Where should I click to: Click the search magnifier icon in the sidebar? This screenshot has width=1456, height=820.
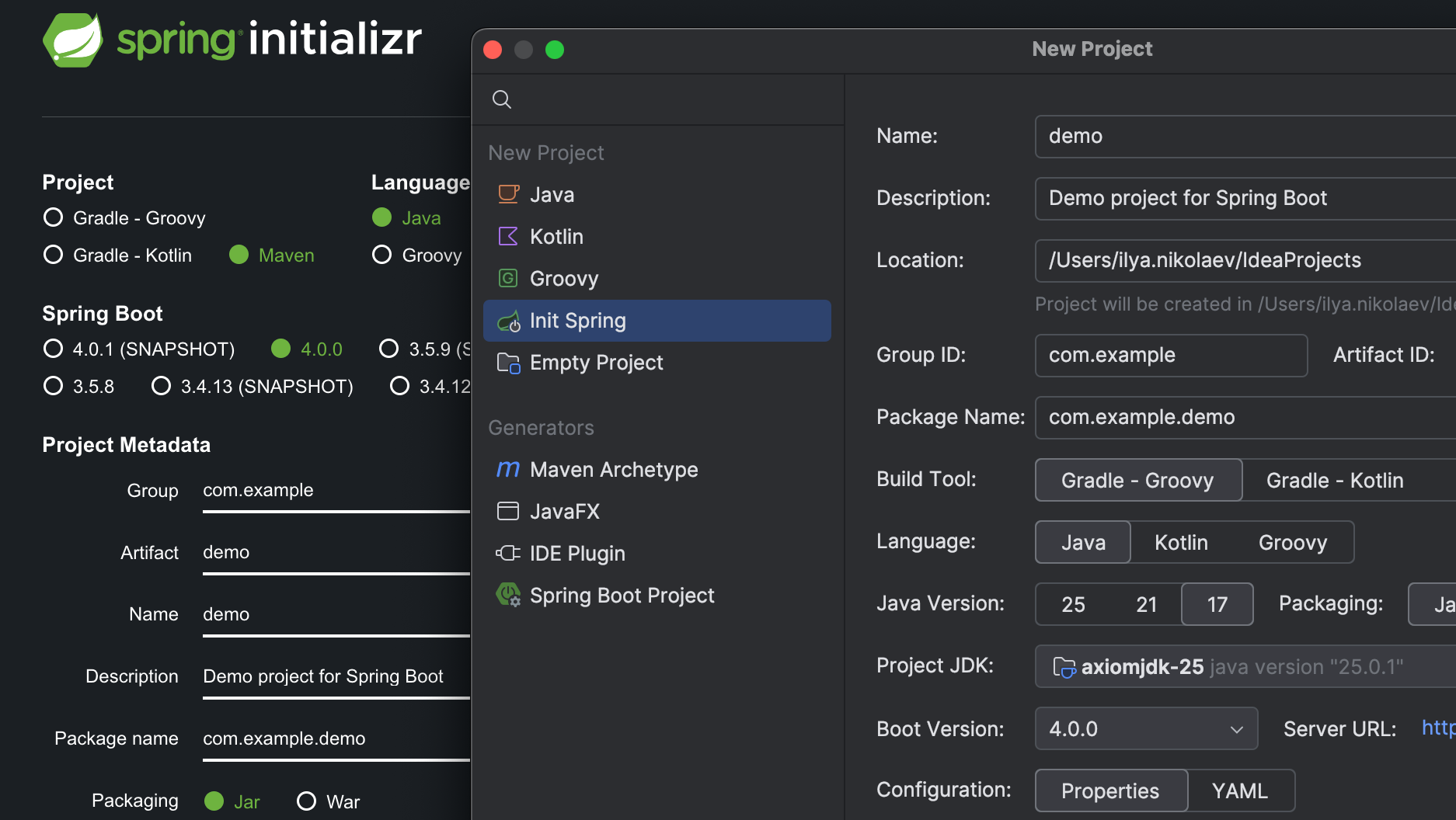[x=502, y=99]
